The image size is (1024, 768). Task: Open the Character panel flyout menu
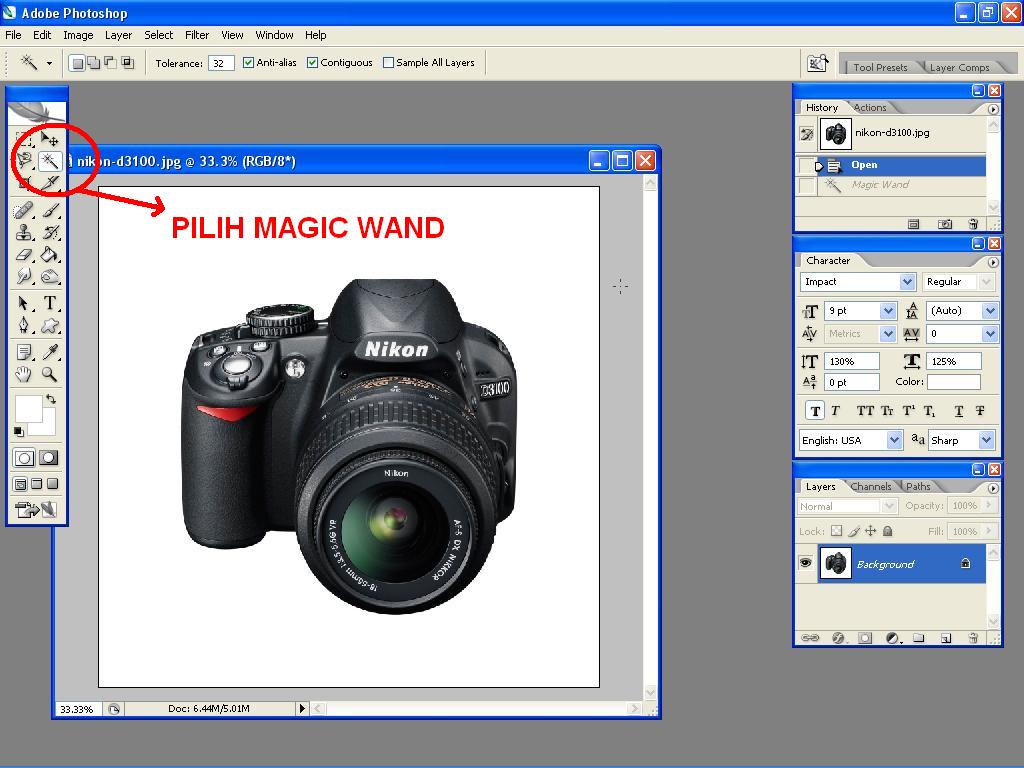[x=993, y=263]
